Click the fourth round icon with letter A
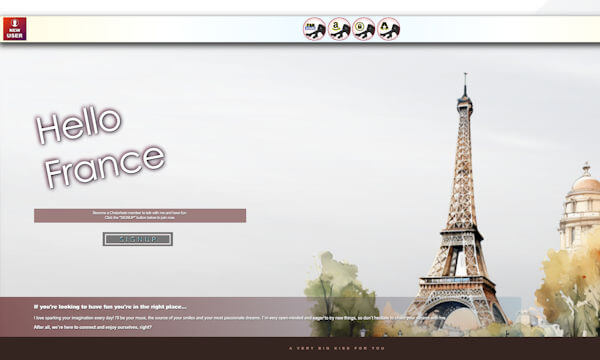600x360 pixels. pos(388,29)
